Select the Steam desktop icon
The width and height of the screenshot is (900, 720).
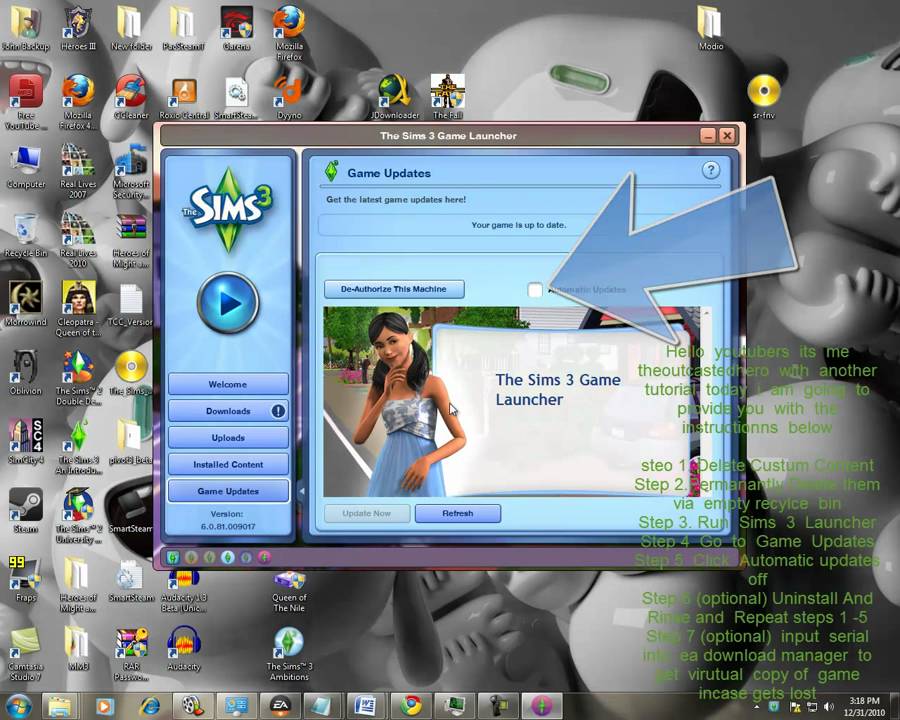click(25, 511)
